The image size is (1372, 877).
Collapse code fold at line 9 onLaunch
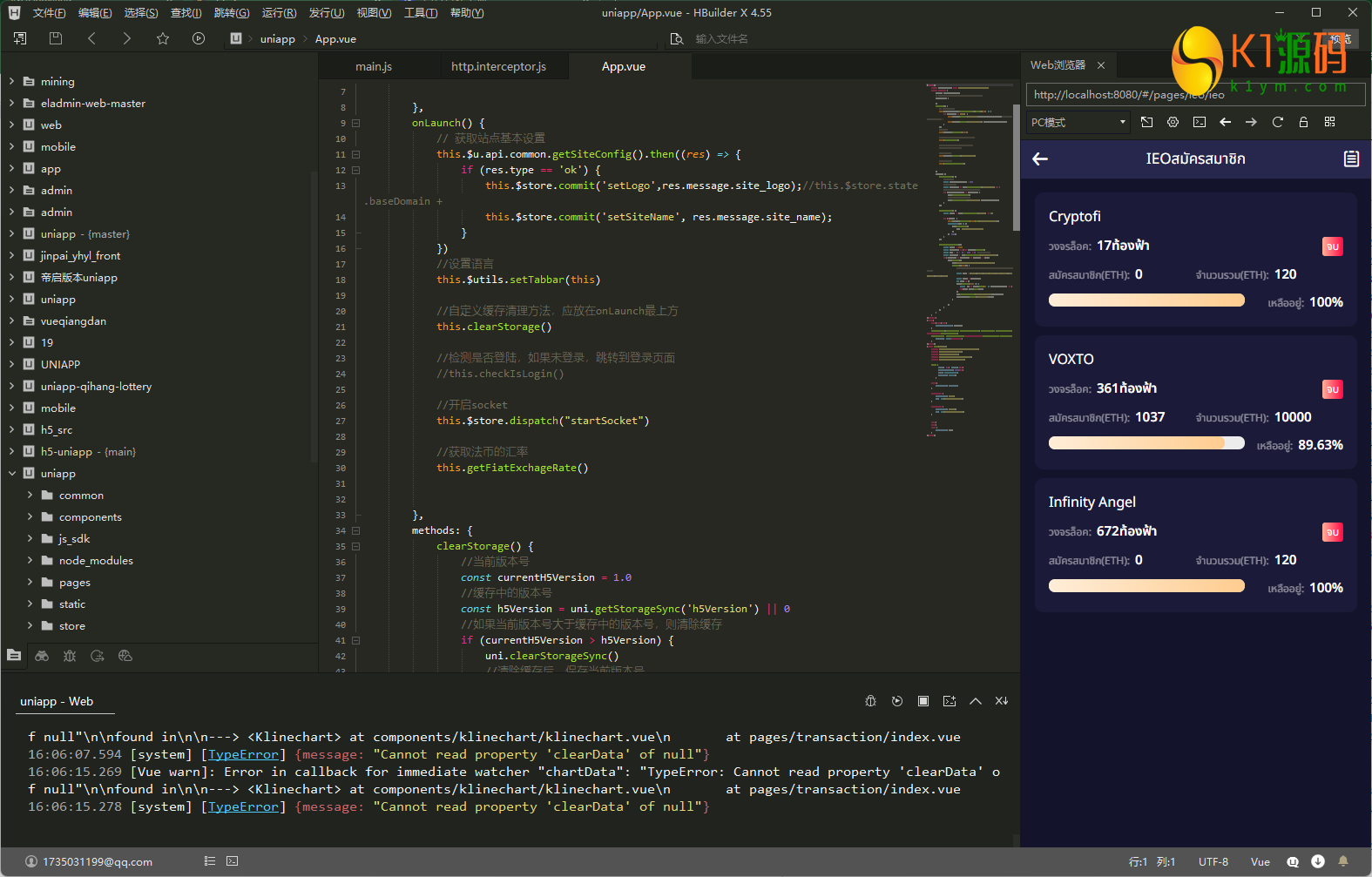click(x=355, y=124)
